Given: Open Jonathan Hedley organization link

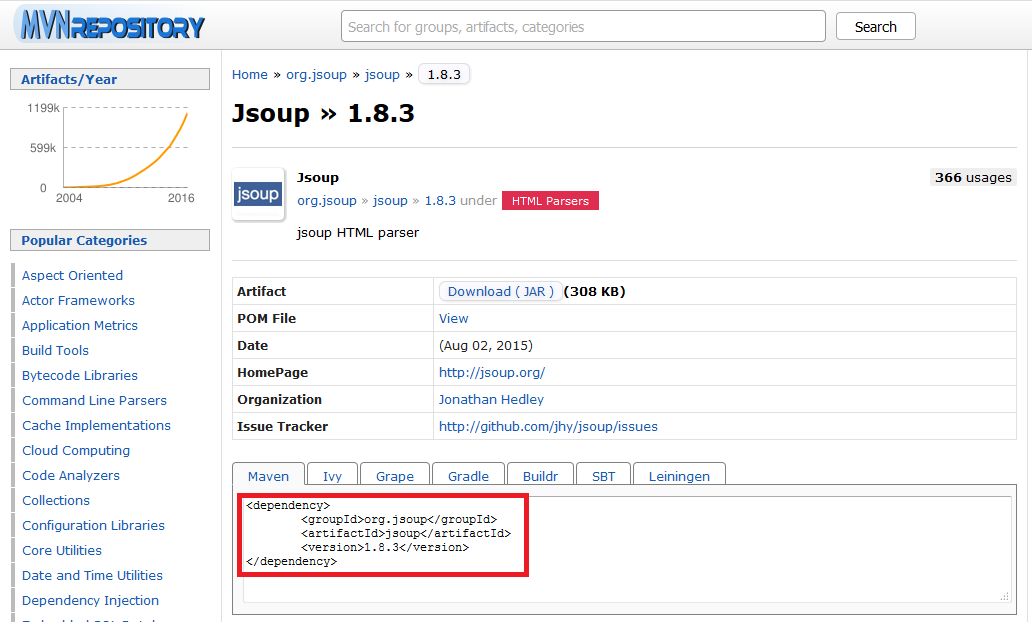Looking at the screenshot, I should tap(491, 400).
